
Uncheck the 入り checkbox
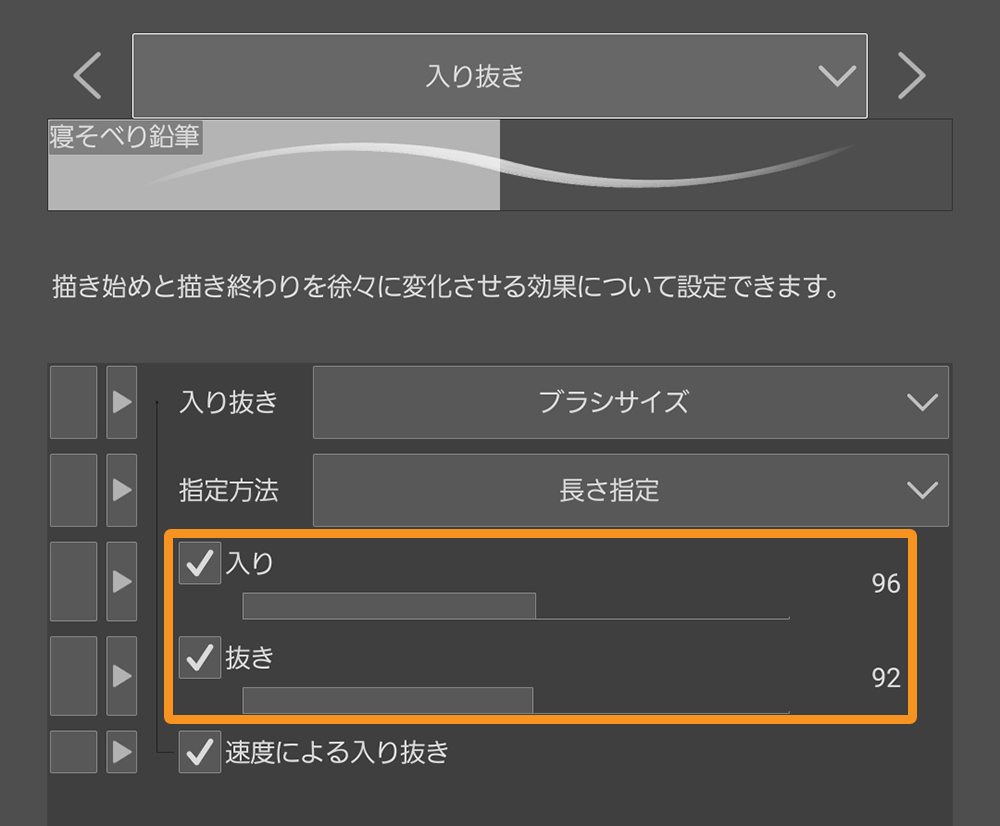(x=200, y=564)
